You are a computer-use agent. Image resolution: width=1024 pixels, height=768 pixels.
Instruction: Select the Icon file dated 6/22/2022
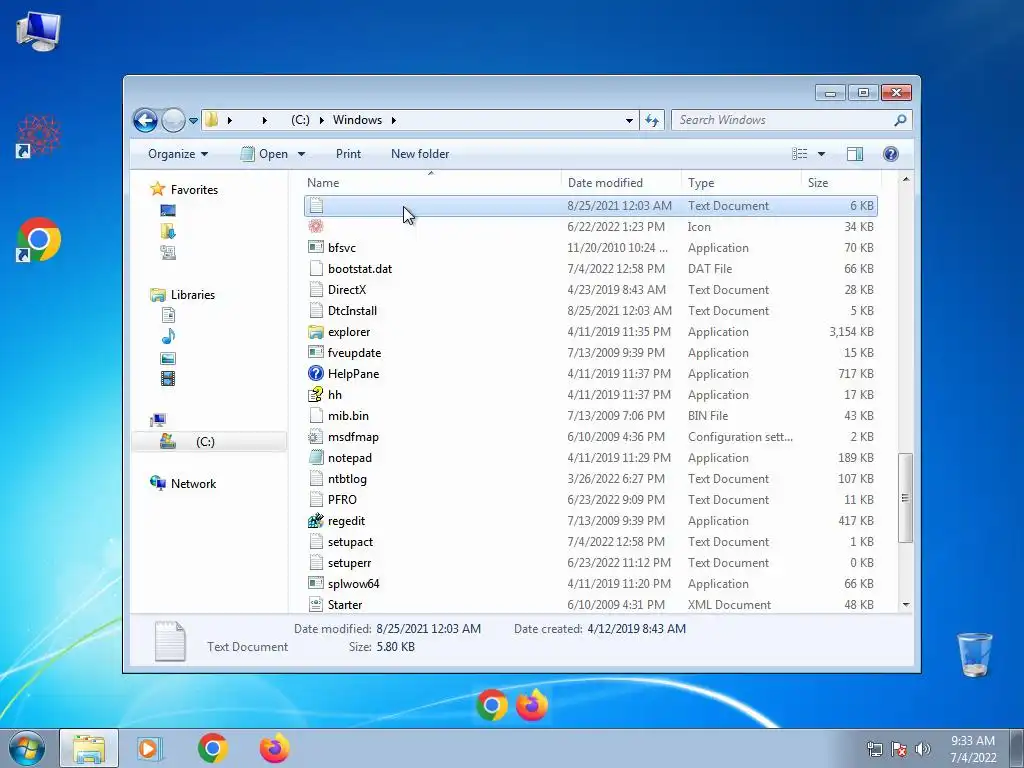click(x=591, y=227)
